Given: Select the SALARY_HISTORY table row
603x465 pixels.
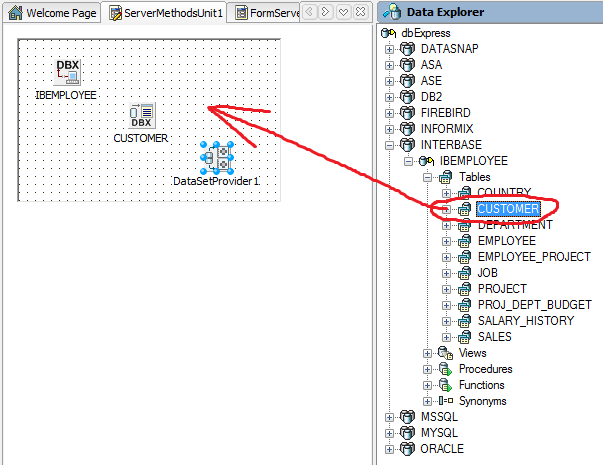Looking at the screenshot, I should 526,321.
